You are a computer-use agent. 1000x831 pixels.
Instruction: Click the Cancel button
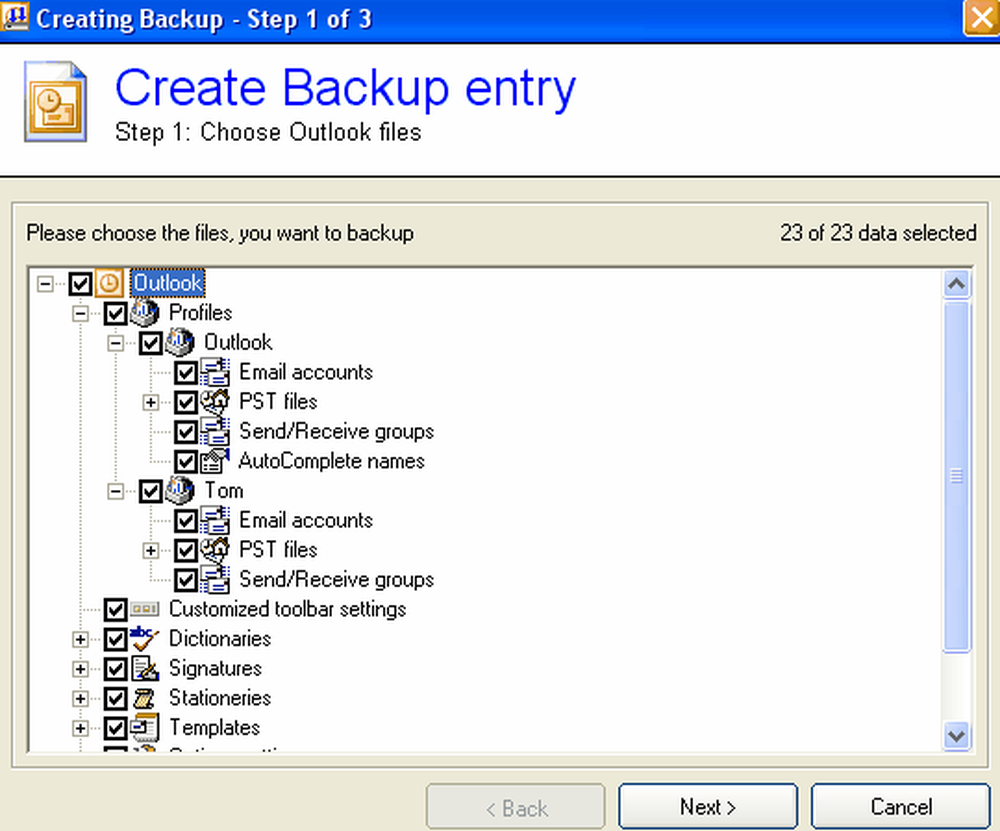901,807
